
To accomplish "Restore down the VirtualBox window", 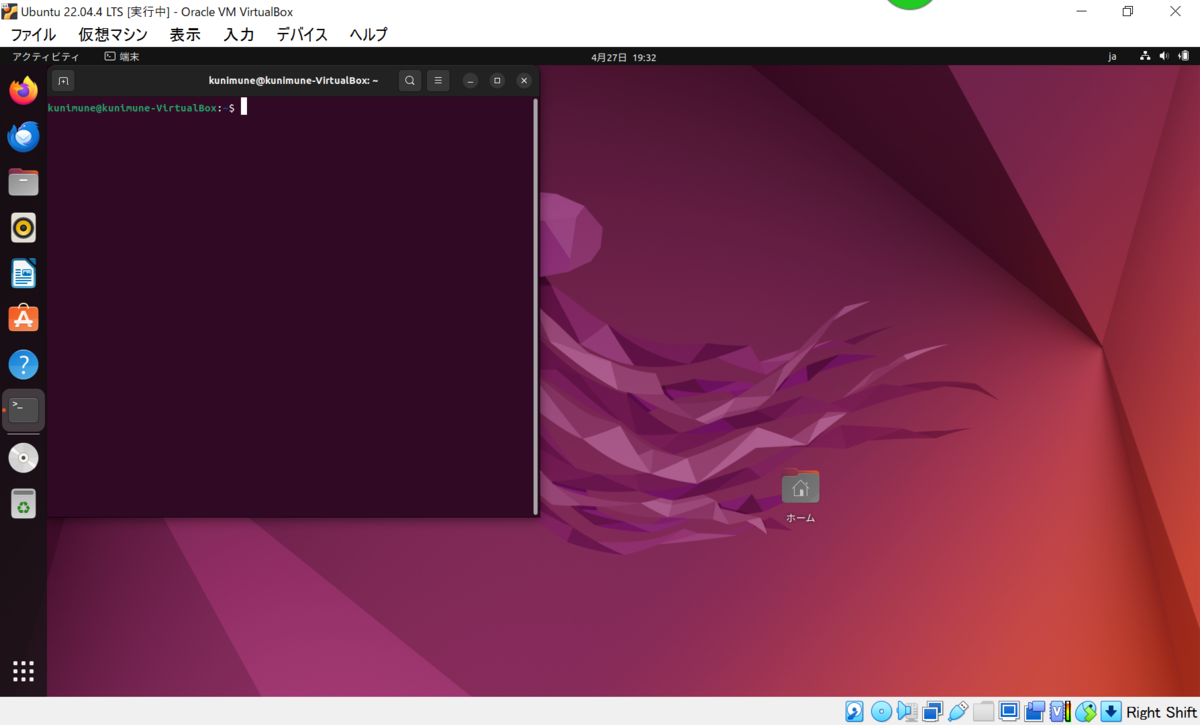I will (1128, 11).
